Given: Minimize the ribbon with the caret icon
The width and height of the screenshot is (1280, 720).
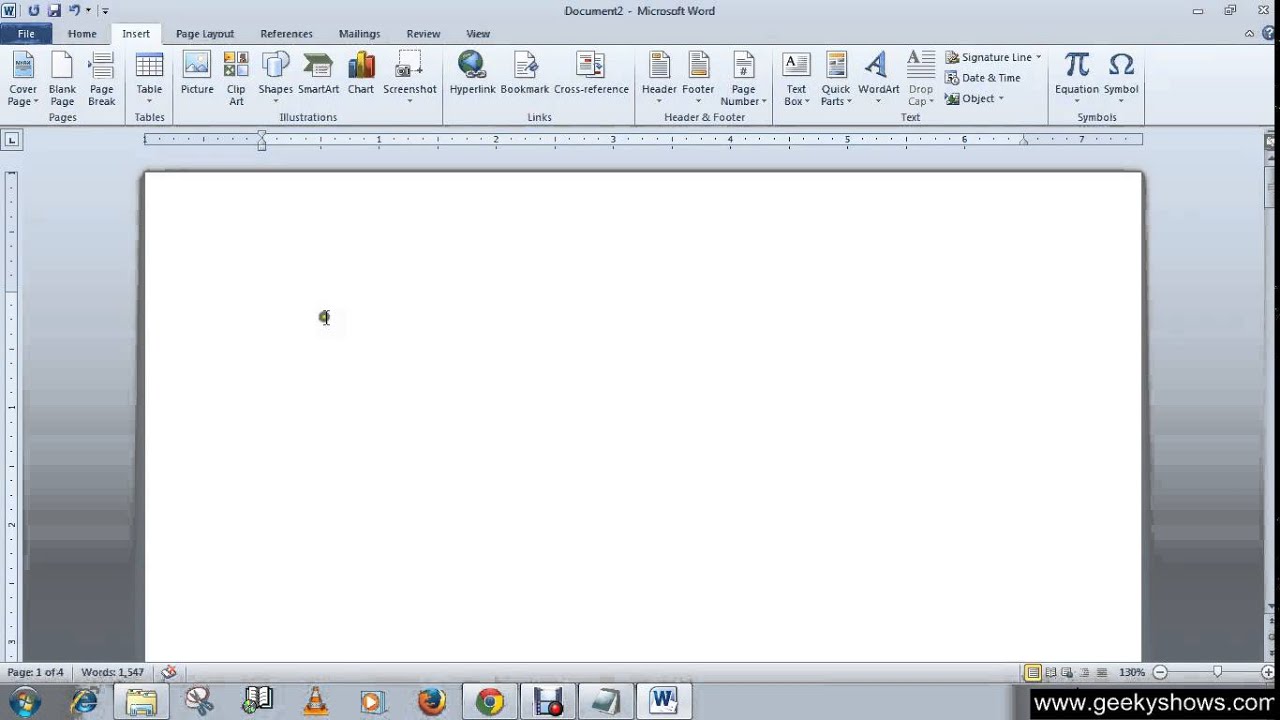Looking at the screenshot, I should pyautogui.click(x=1249, y=34).
